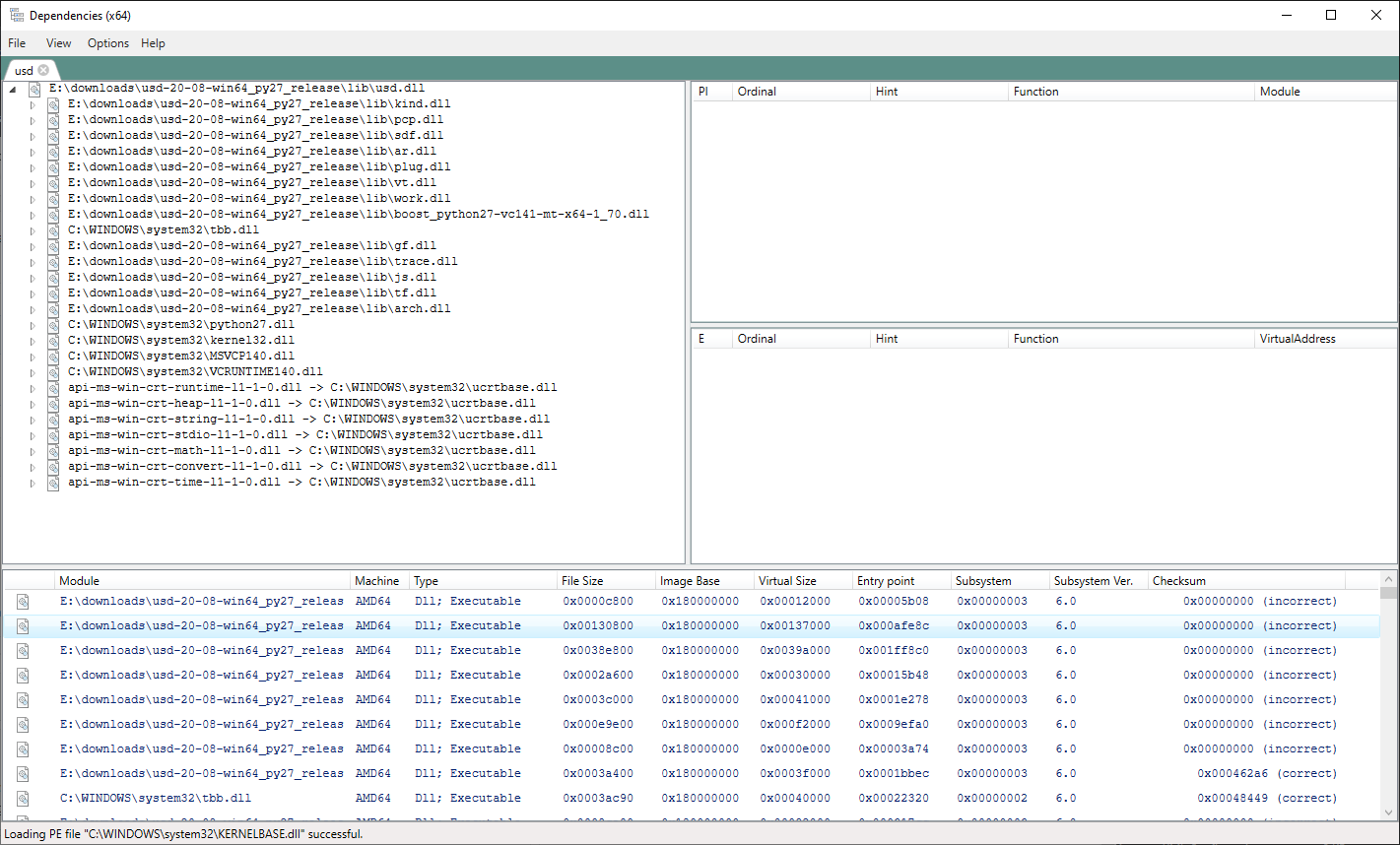The width and height of the screenshot is (1400, 845).
Task: Click the boost_python27 module icon
Action: [52, 214]
